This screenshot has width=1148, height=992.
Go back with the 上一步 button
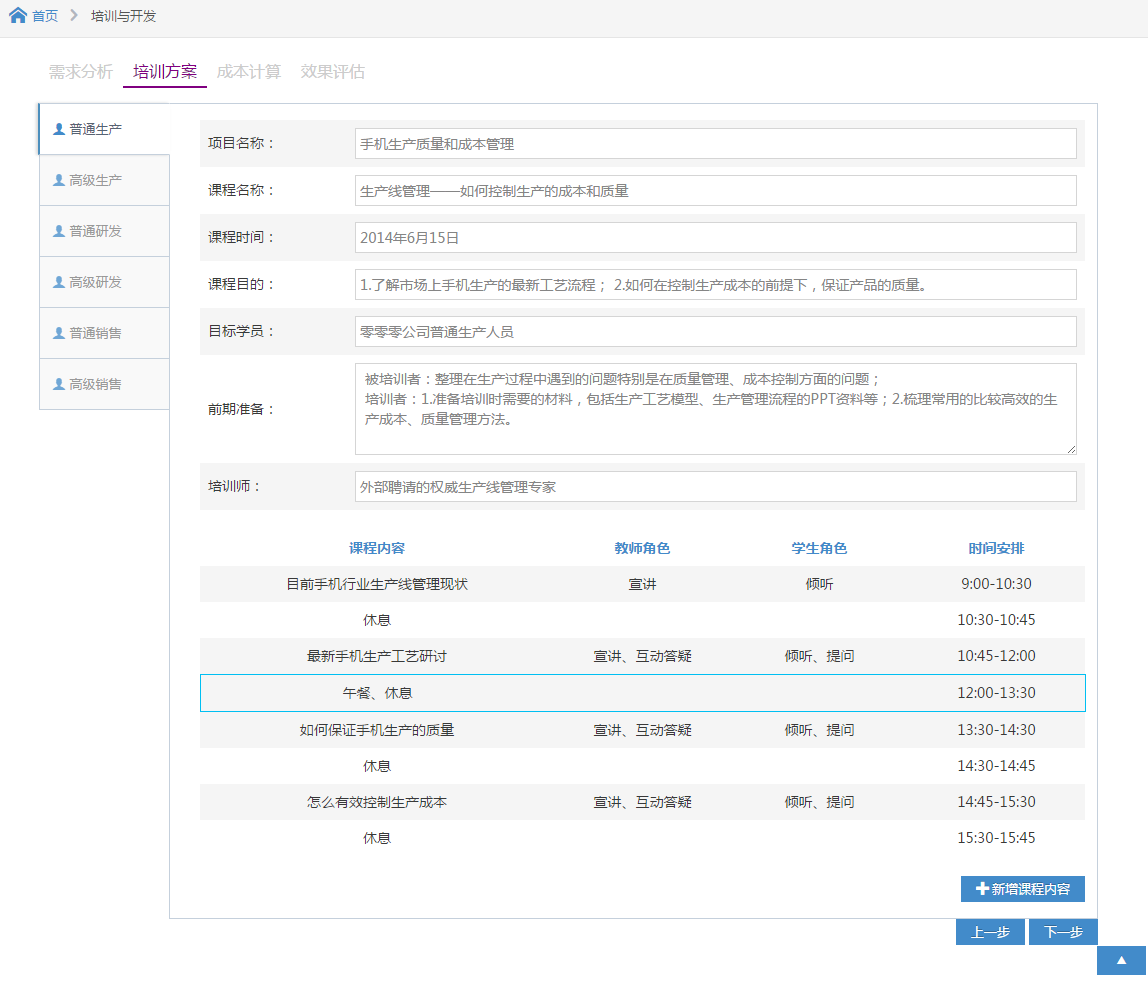pos(990,932)
